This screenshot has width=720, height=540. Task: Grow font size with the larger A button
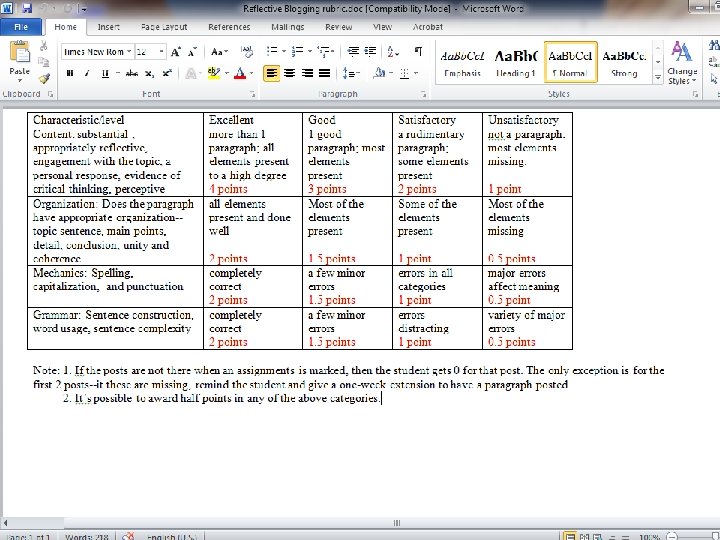point(176,52)
